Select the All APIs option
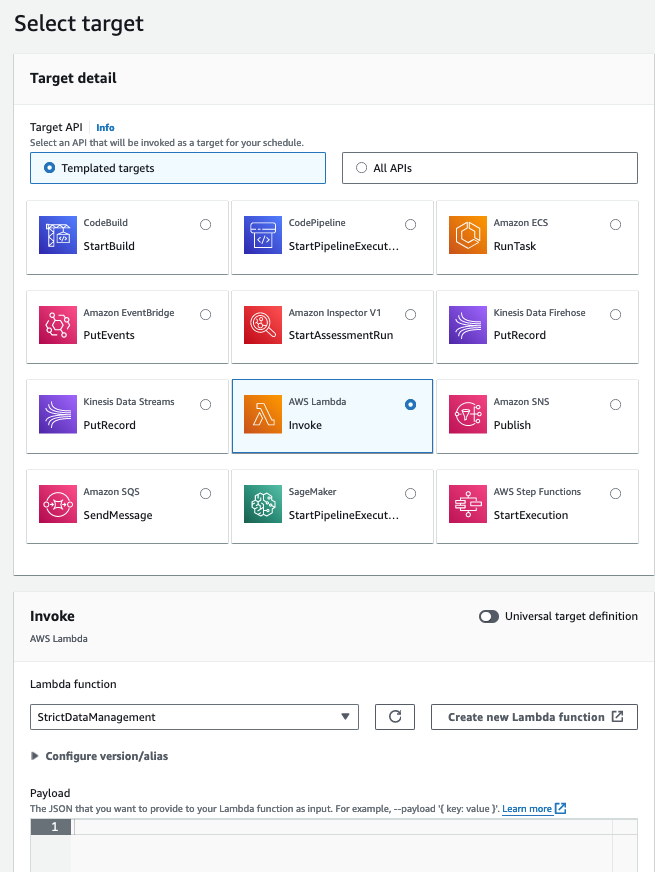 [490, 168]
